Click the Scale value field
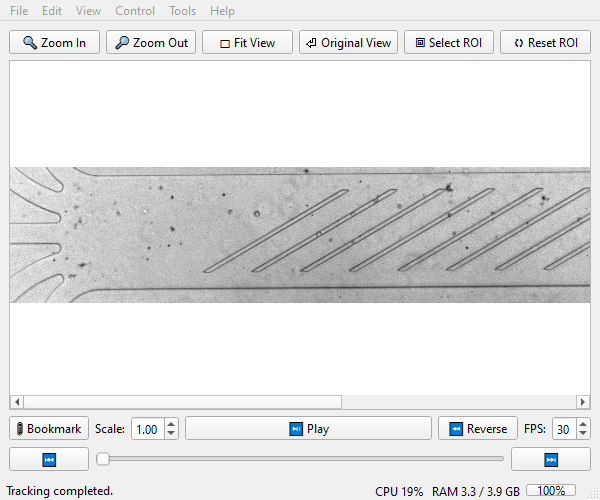Image resolution: width=600 pixels, height=500 pixels. (x=148, y=429)
